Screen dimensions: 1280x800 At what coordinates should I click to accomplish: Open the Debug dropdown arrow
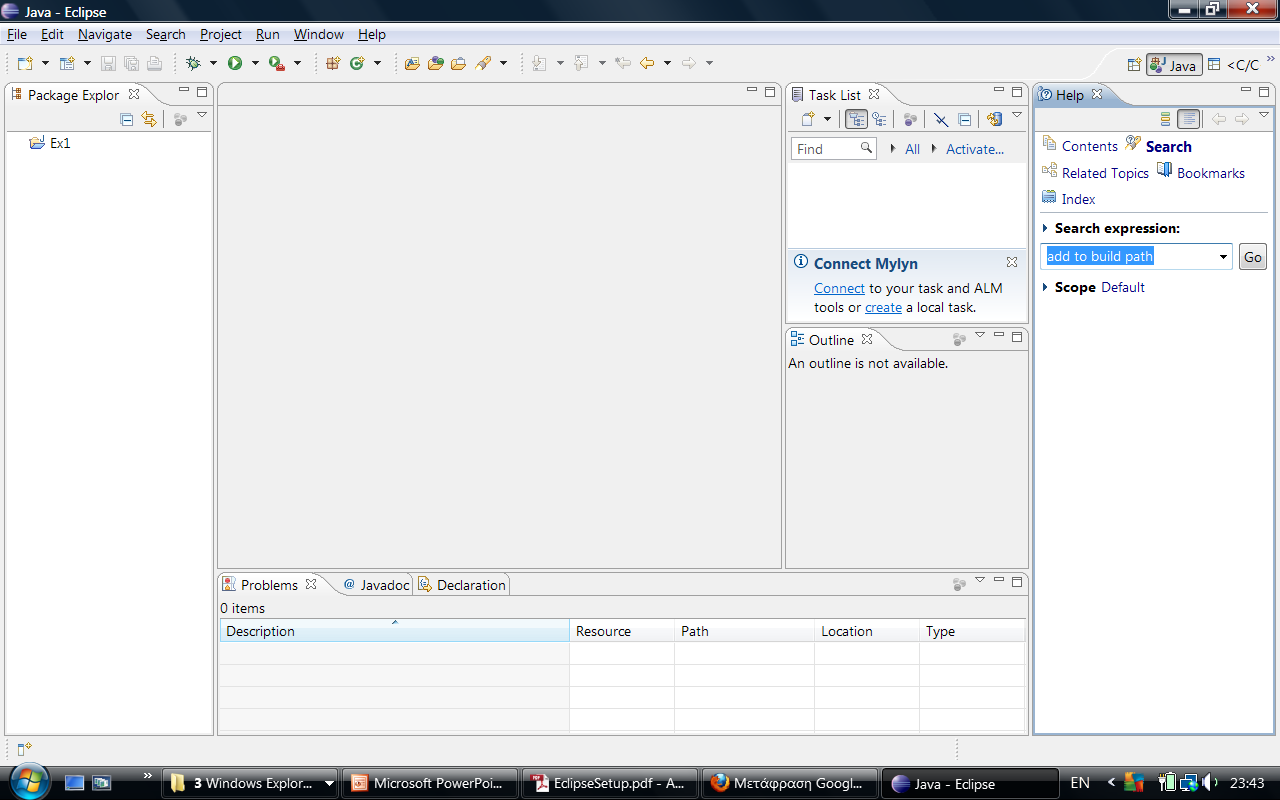click(x=213, y=63)
